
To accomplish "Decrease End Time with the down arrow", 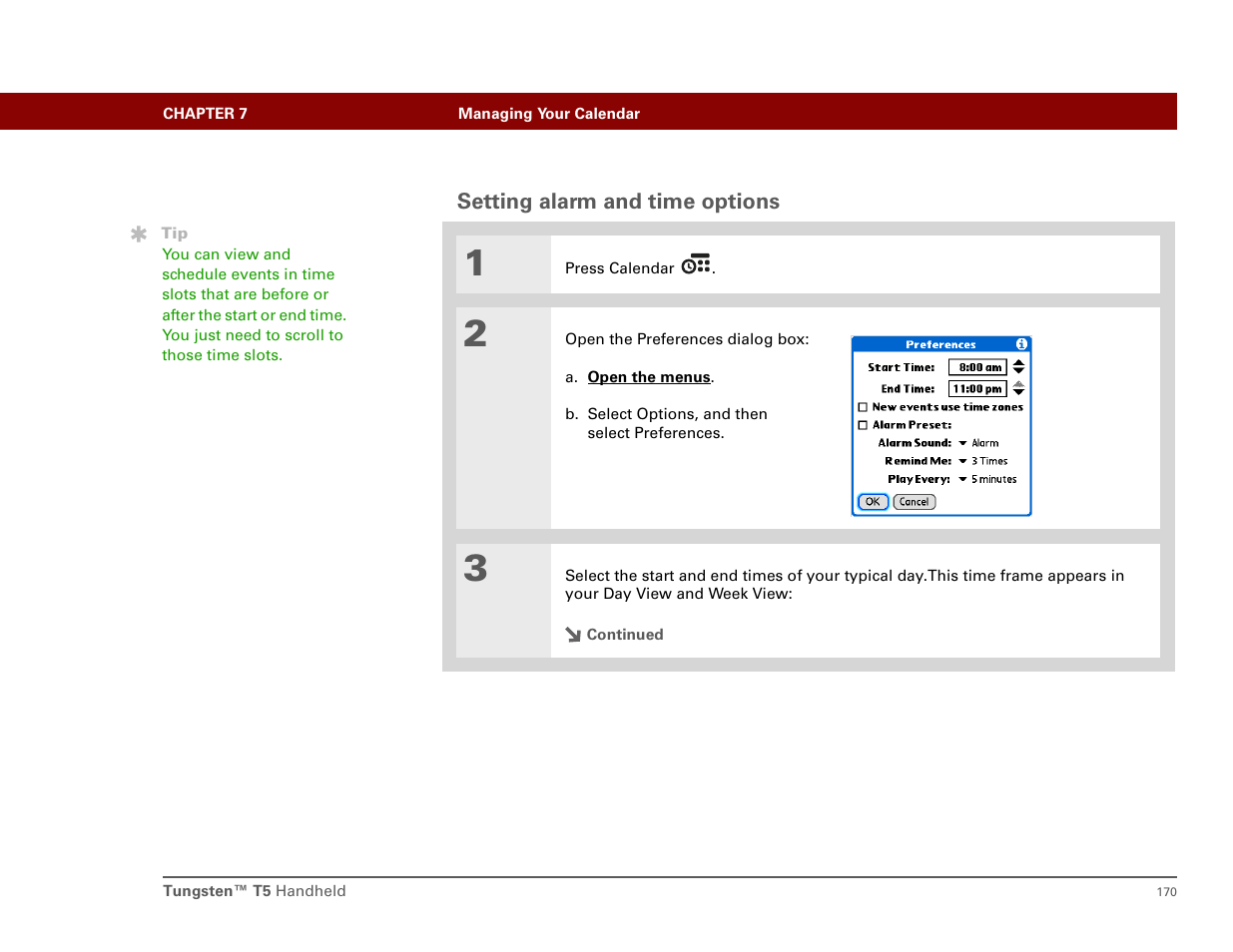I will point(1018,392).
